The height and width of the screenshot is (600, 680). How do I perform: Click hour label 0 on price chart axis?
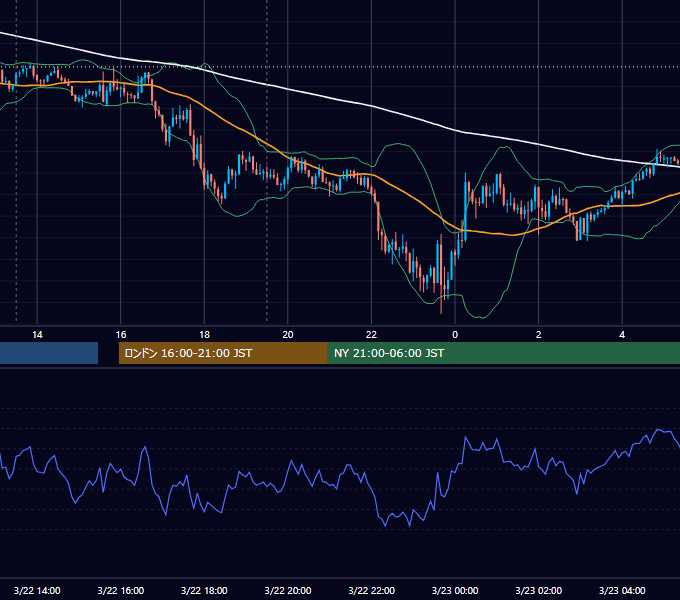455,335
